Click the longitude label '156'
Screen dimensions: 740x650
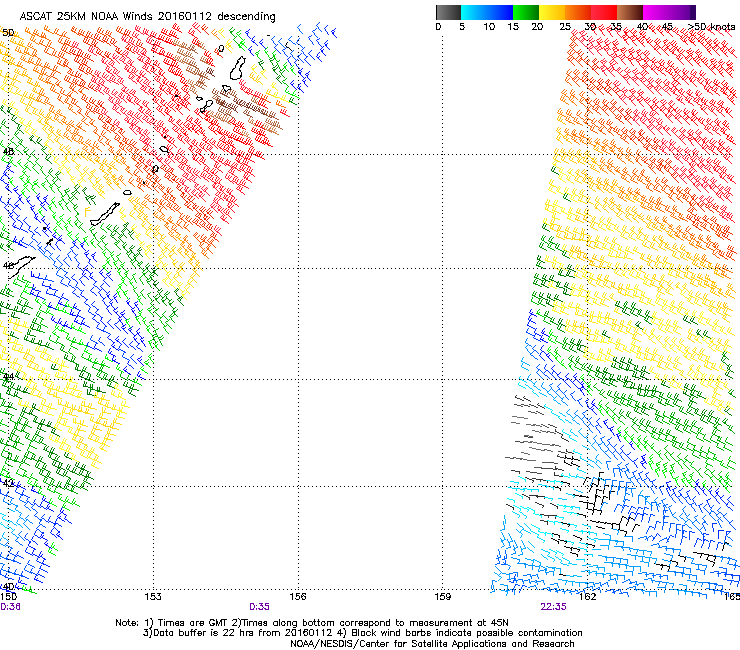click(x=298, y=597)
